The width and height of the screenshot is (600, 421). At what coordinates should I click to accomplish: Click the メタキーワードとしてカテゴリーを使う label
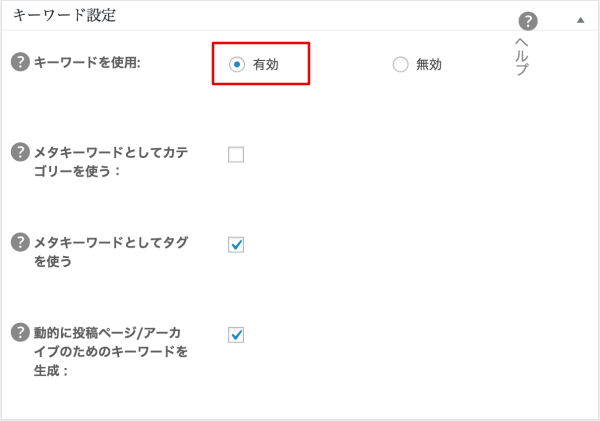[111, 162]
